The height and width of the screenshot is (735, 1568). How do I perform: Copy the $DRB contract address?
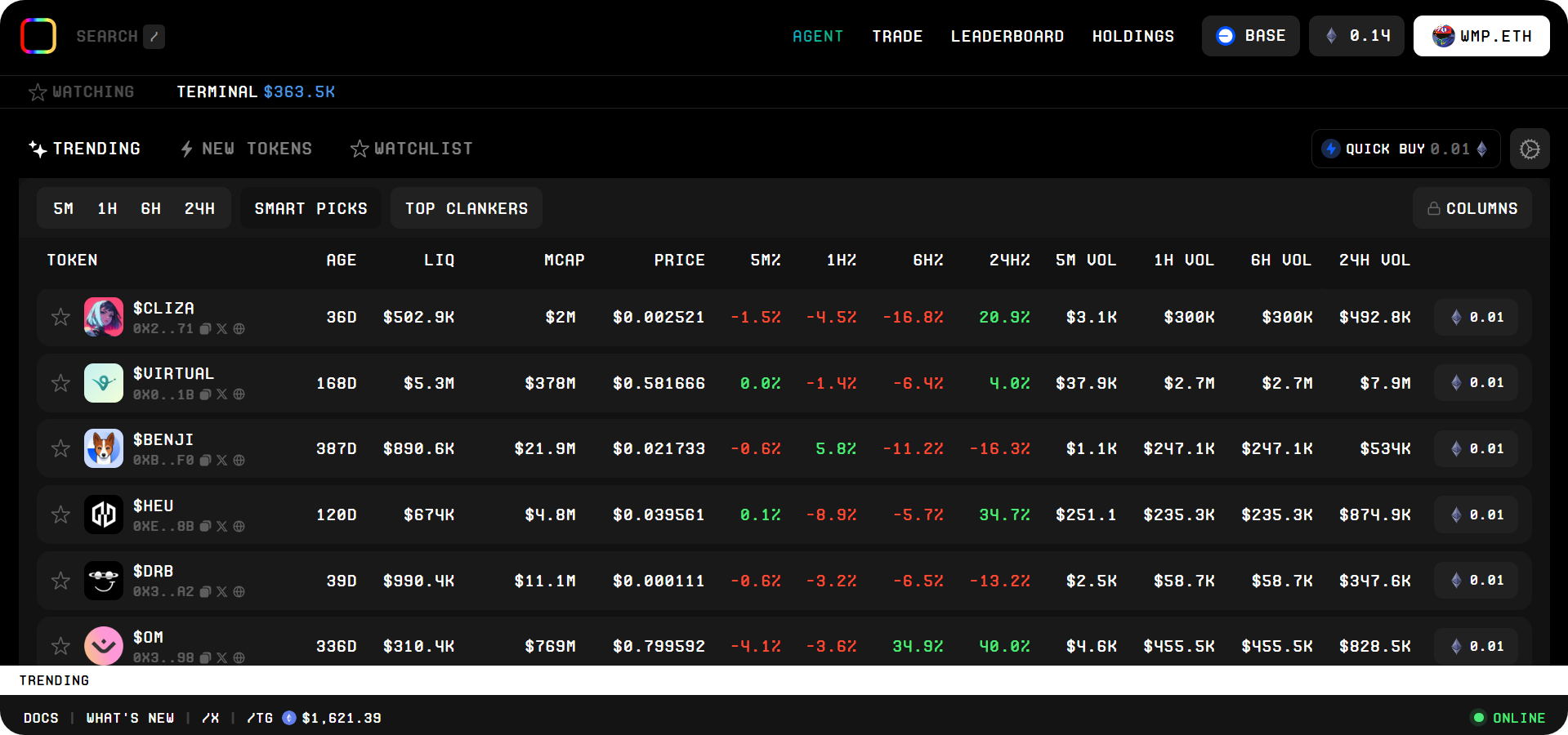point(206,592)
